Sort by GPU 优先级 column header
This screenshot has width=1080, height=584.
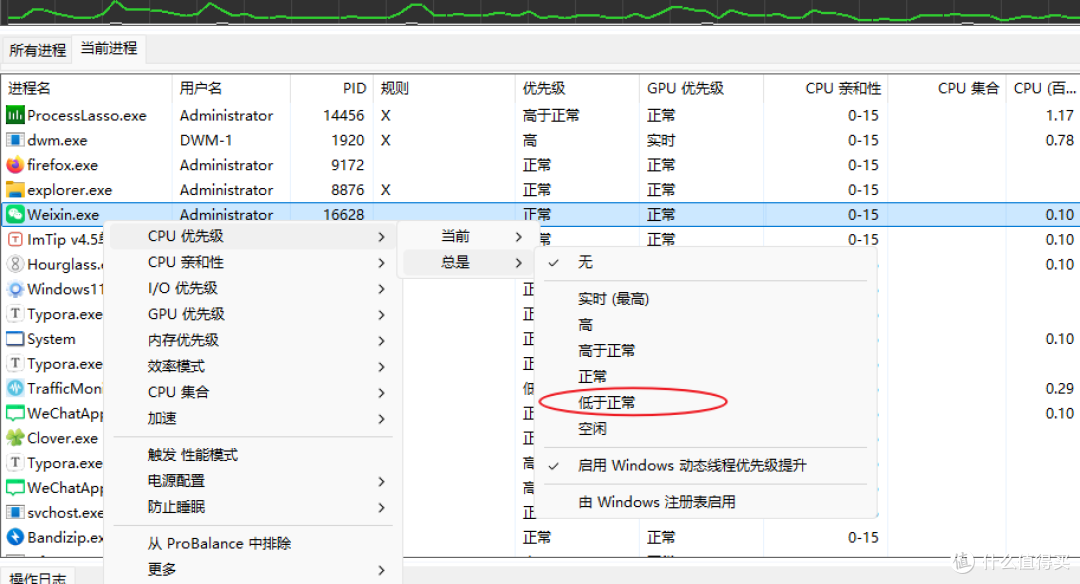[701, 88]
